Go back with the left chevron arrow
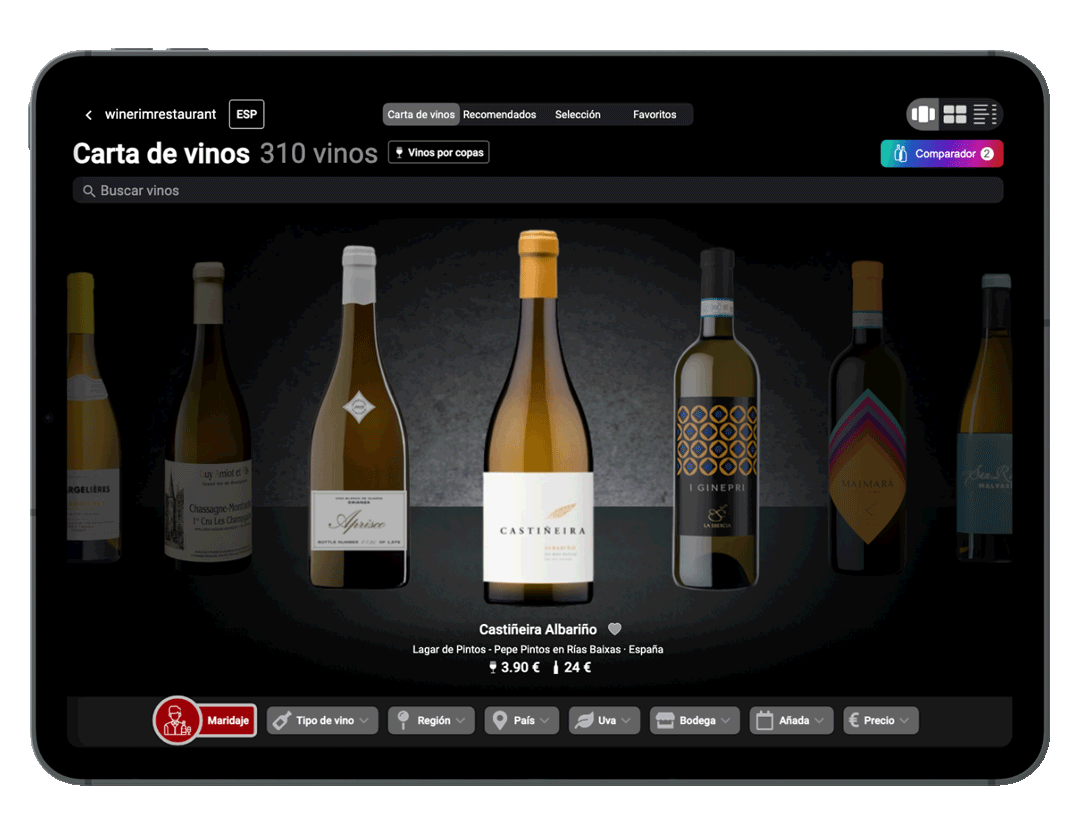This screenshot has height=831, width=1080. click(x=88, y=115)
